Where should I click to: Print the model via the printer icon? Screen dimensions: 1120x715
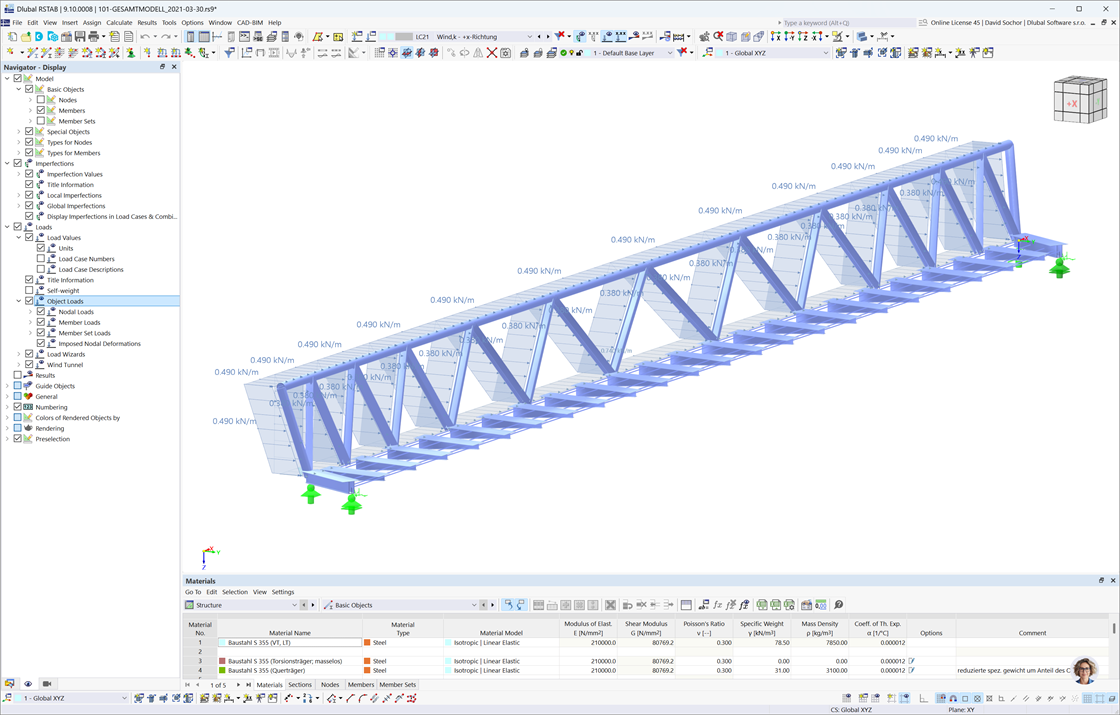click(94, 38)
